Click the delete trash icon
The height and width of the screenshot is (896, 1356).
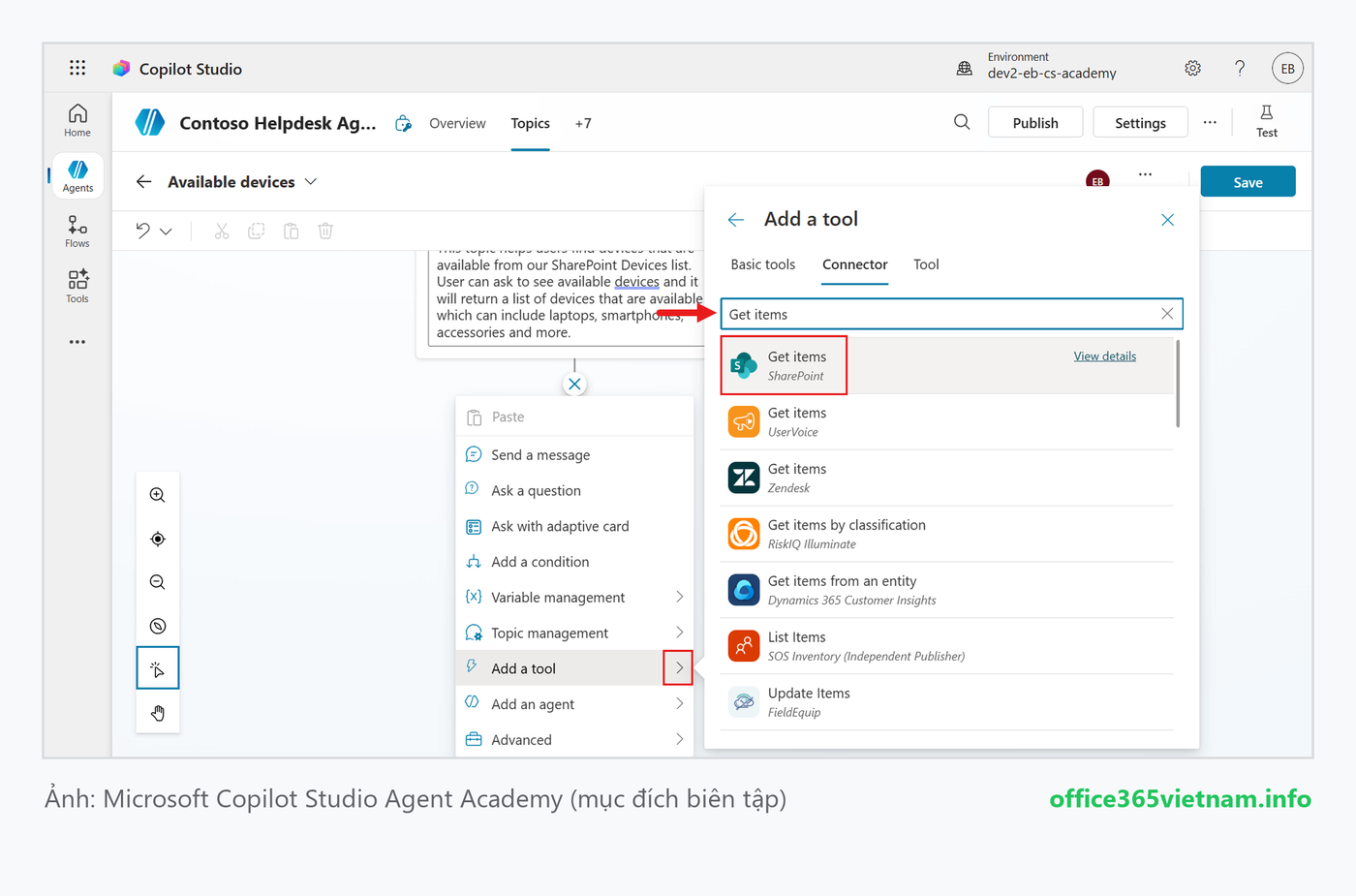click(325, 231)
